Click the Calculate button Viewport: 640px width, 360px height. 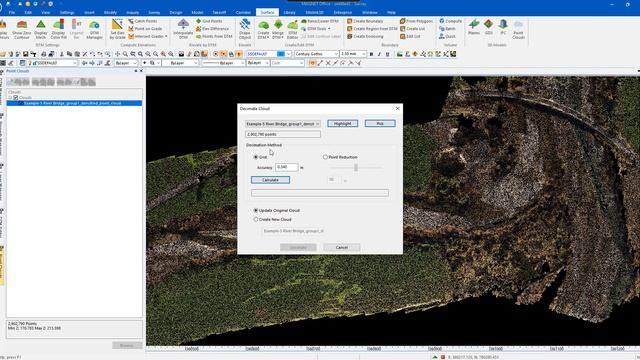(270, 180)
